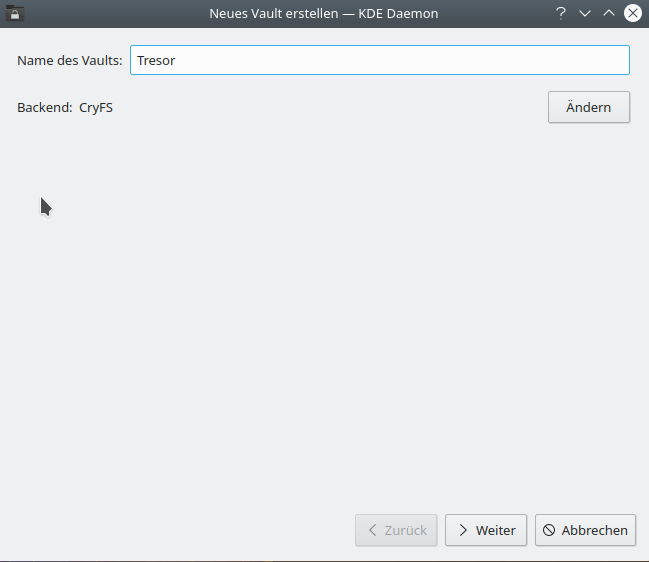Maximize dialog using the up chevron icon
Viewport: 649px width, 562px height.
609,13
